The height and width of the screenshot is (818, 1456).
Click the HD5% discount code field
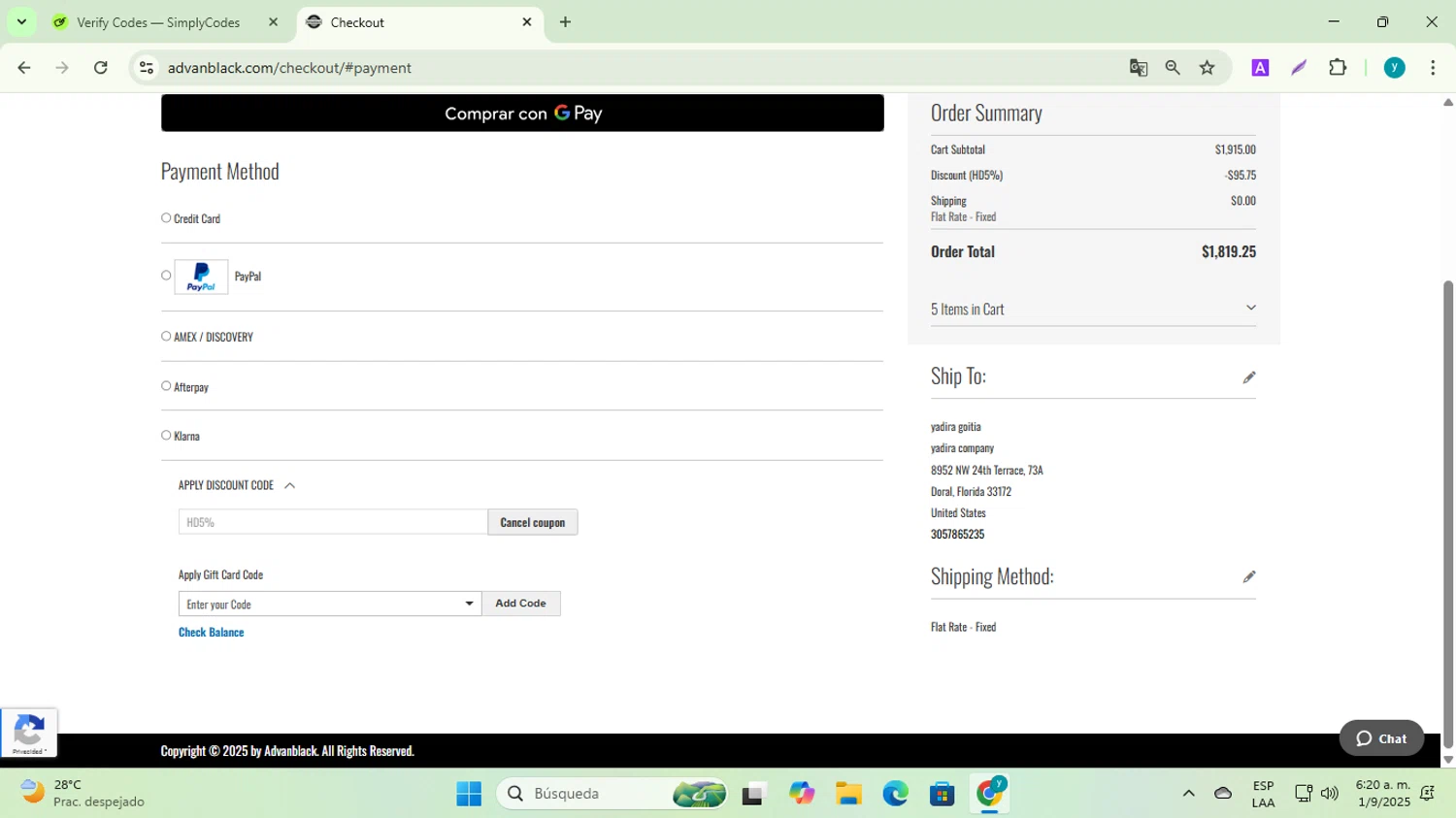coord(333,522)
